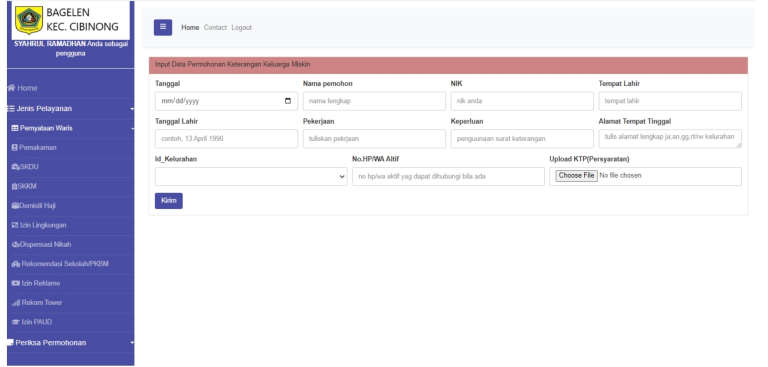The image size is (768, 367).
Task: Click the Jenis Pelayanan list icon
Action: click(11, 109)
